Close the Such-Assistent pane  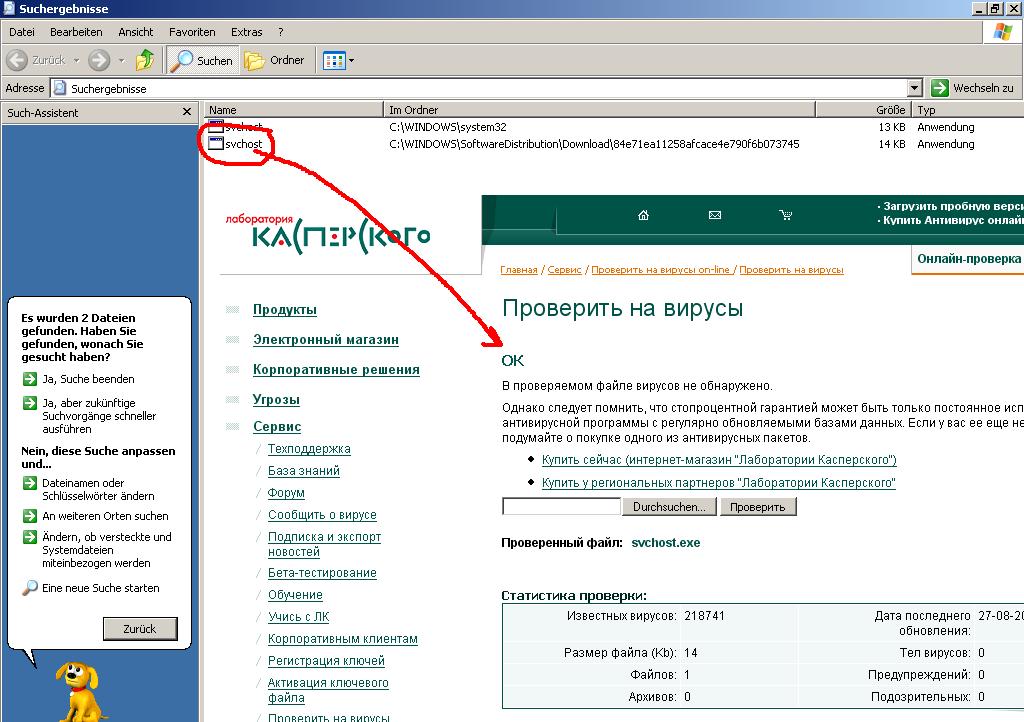187,112
